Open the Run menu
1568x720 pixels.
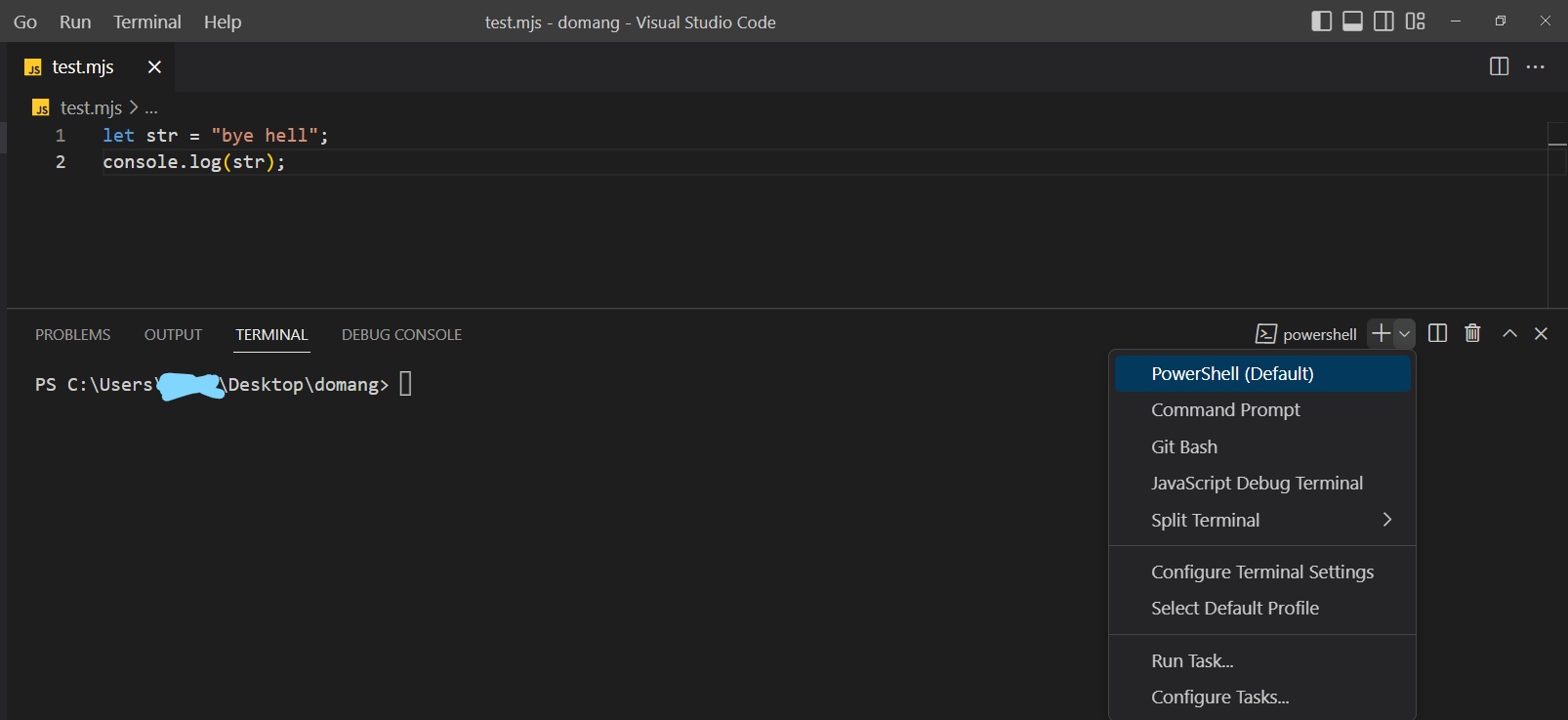(x=75, y=21)
